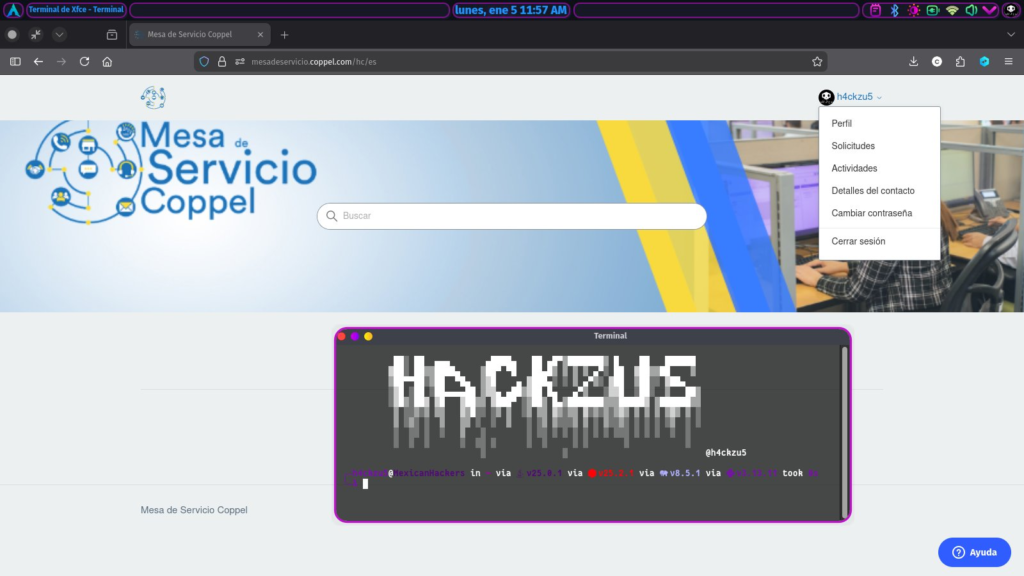Click the Mesa de Servicio Coppel logo
The width and height of the screenshot is (1024, 576).
point(170,170)
